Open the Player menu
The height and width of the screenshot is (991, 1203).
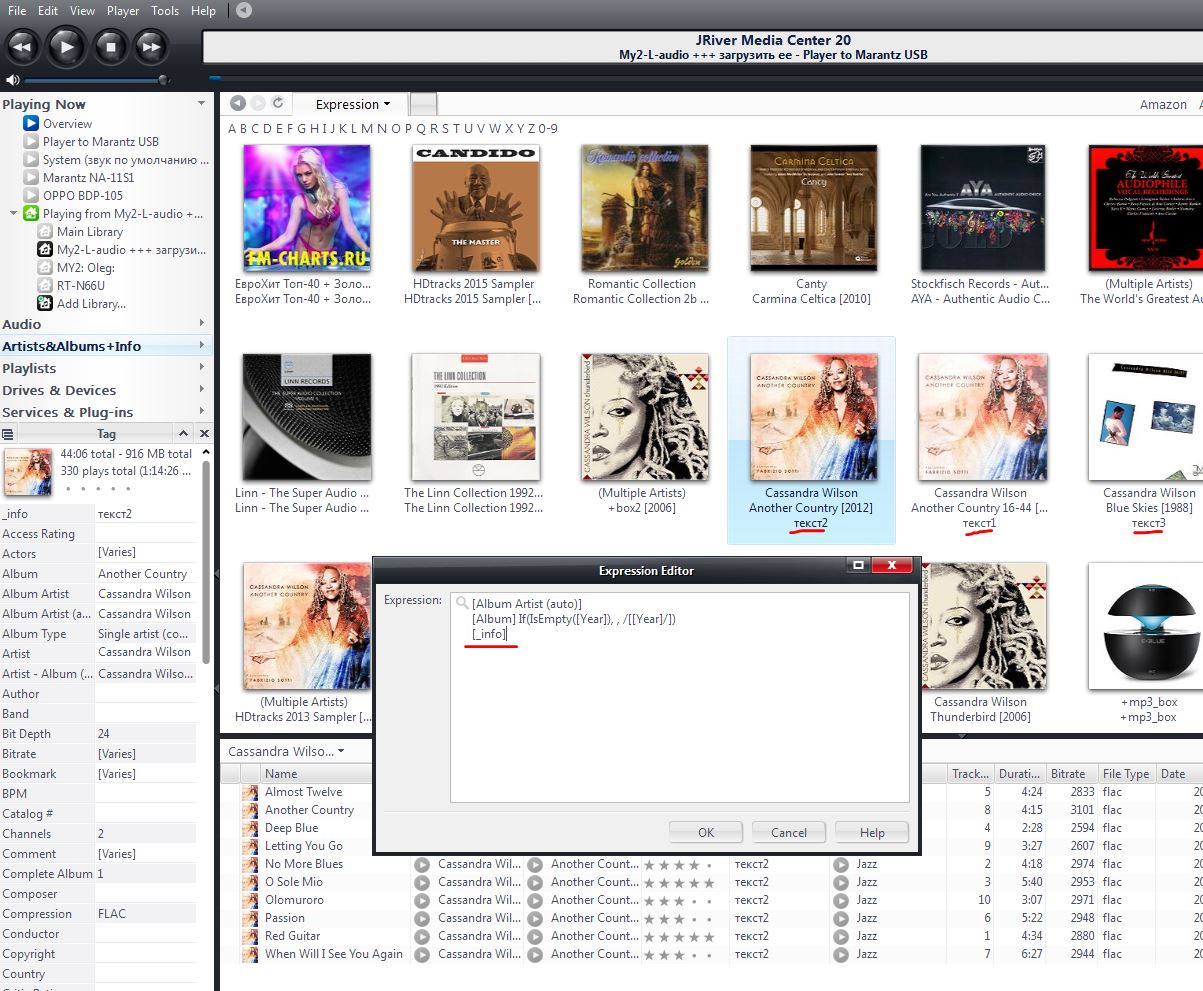pyautogui.click(x=123, y=11)
